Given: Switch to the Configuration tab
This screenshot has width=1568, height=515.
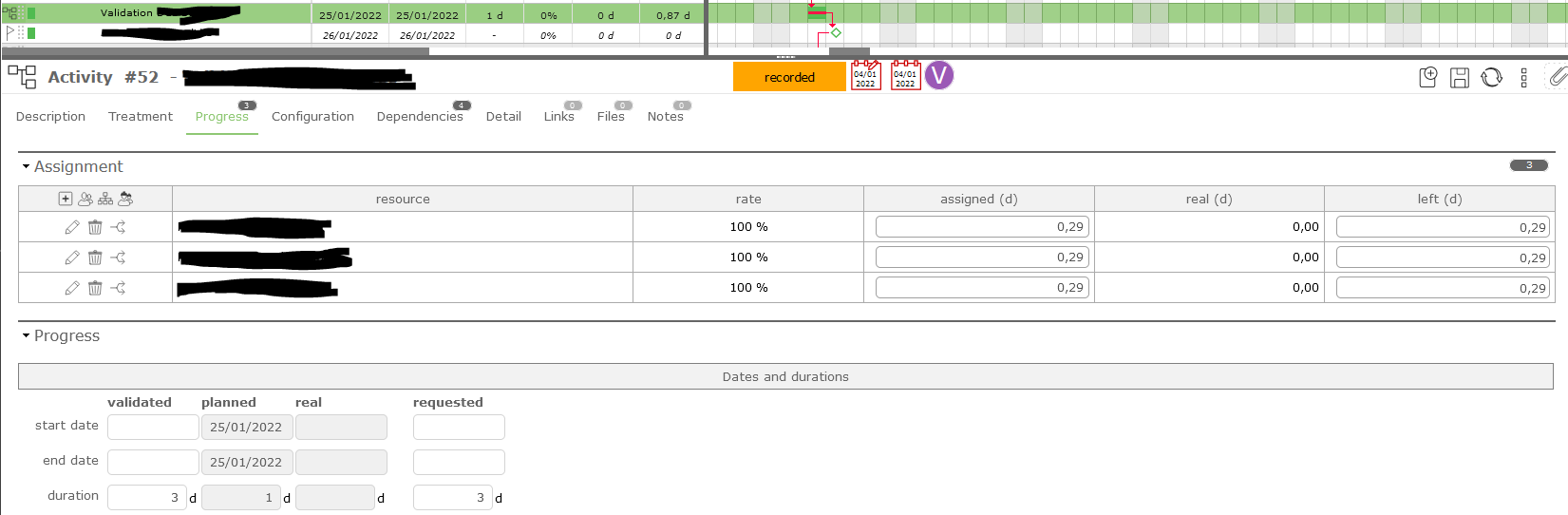Looking at the screenshot, I should click(x=312, y=116).
